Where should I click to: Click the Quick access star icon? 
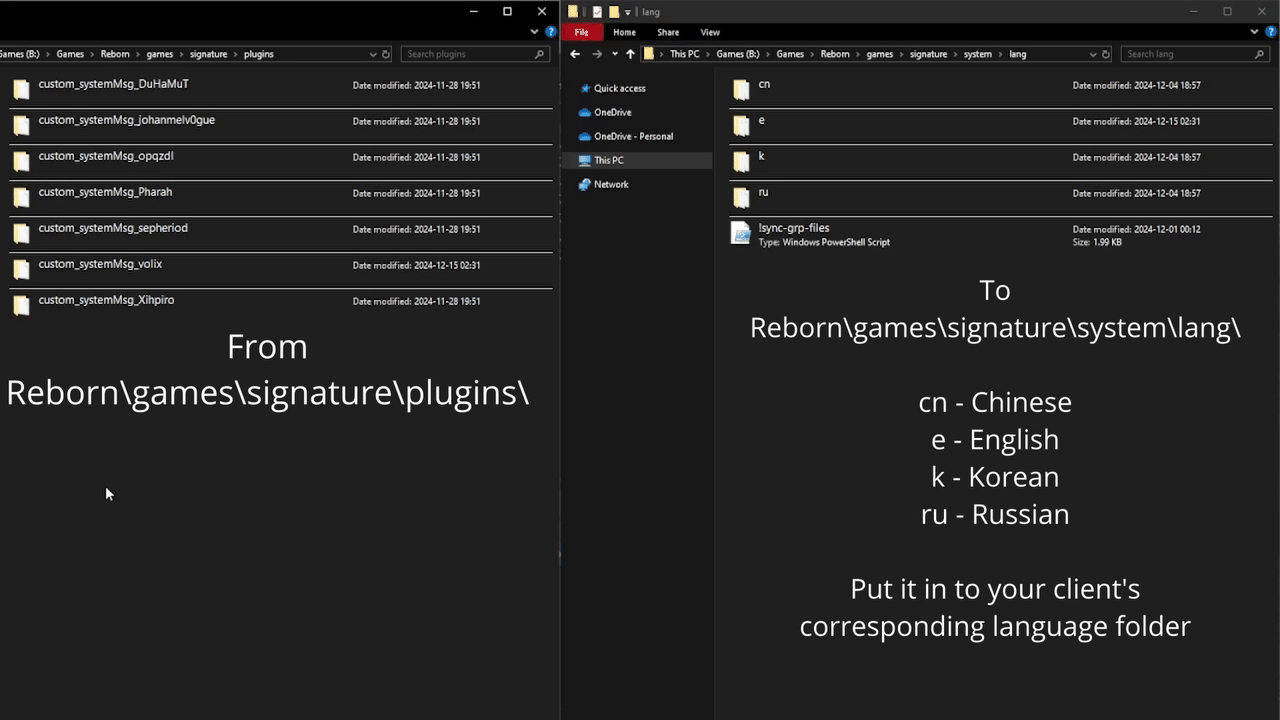(585, 88)
